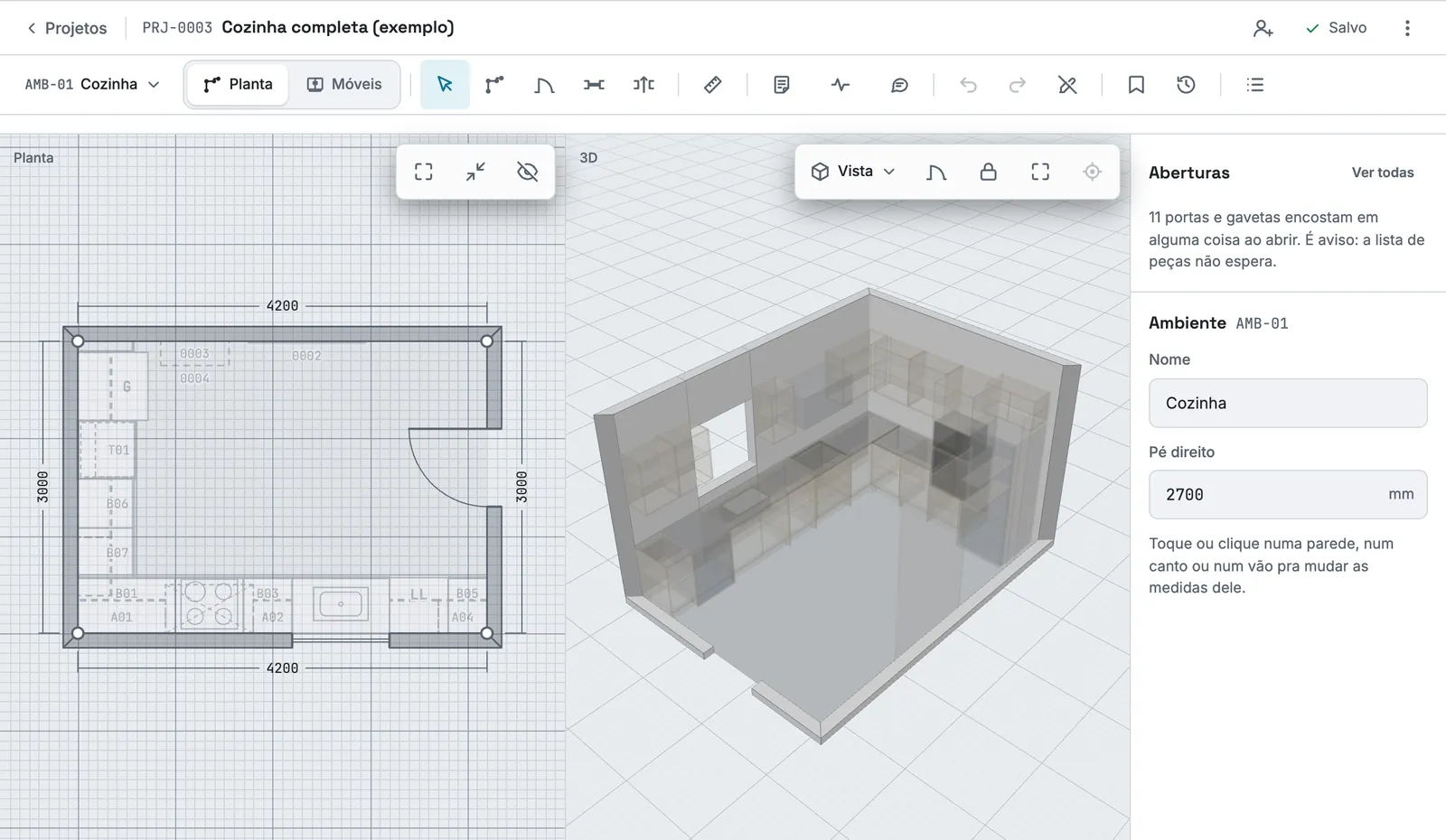This screenshot has height=840, width=1446.
Task: Select the cooktop burners in floor plan
Action: 209,604
